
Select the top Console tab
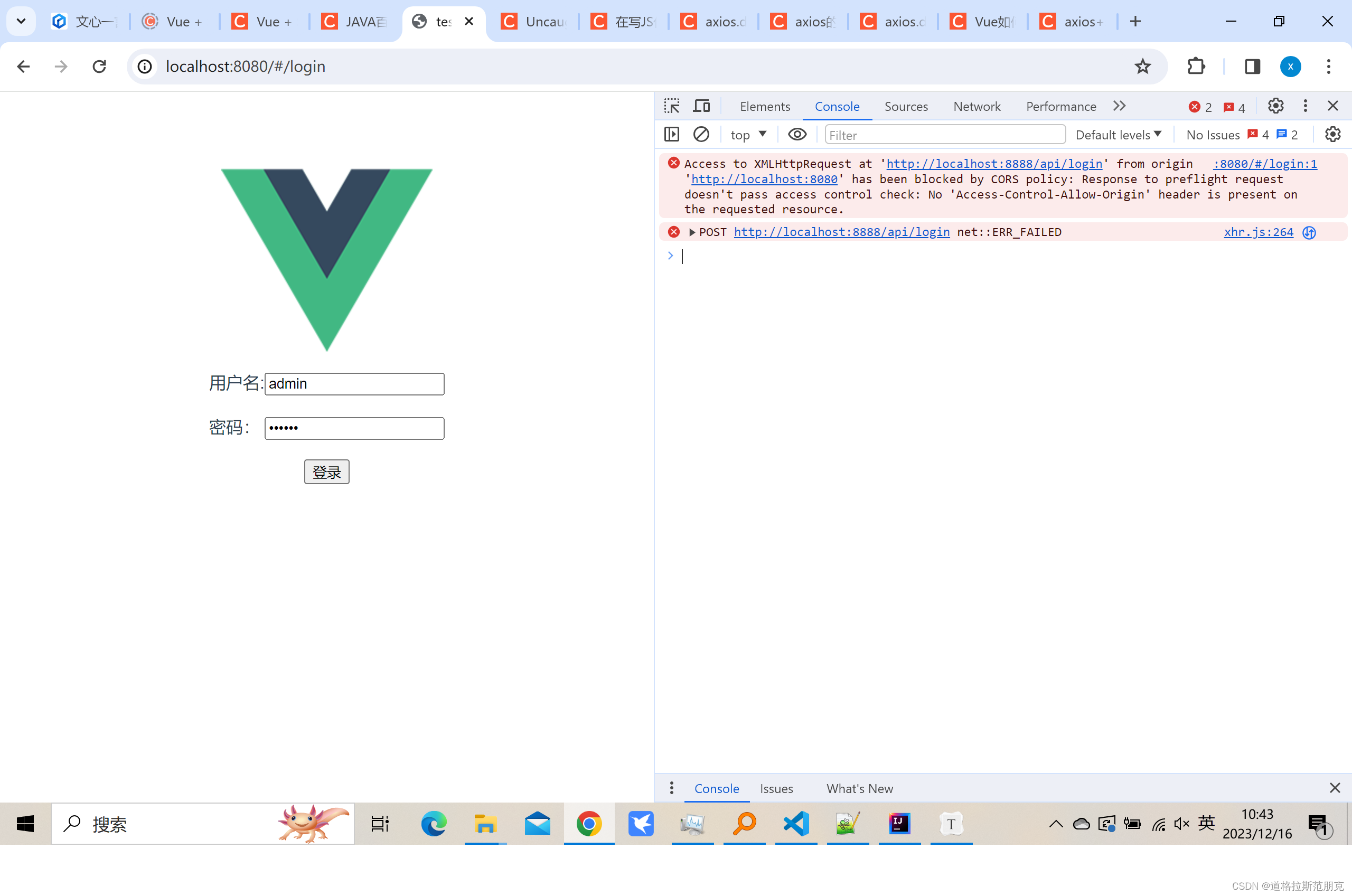pyautogui.click(x=837, y=106)
